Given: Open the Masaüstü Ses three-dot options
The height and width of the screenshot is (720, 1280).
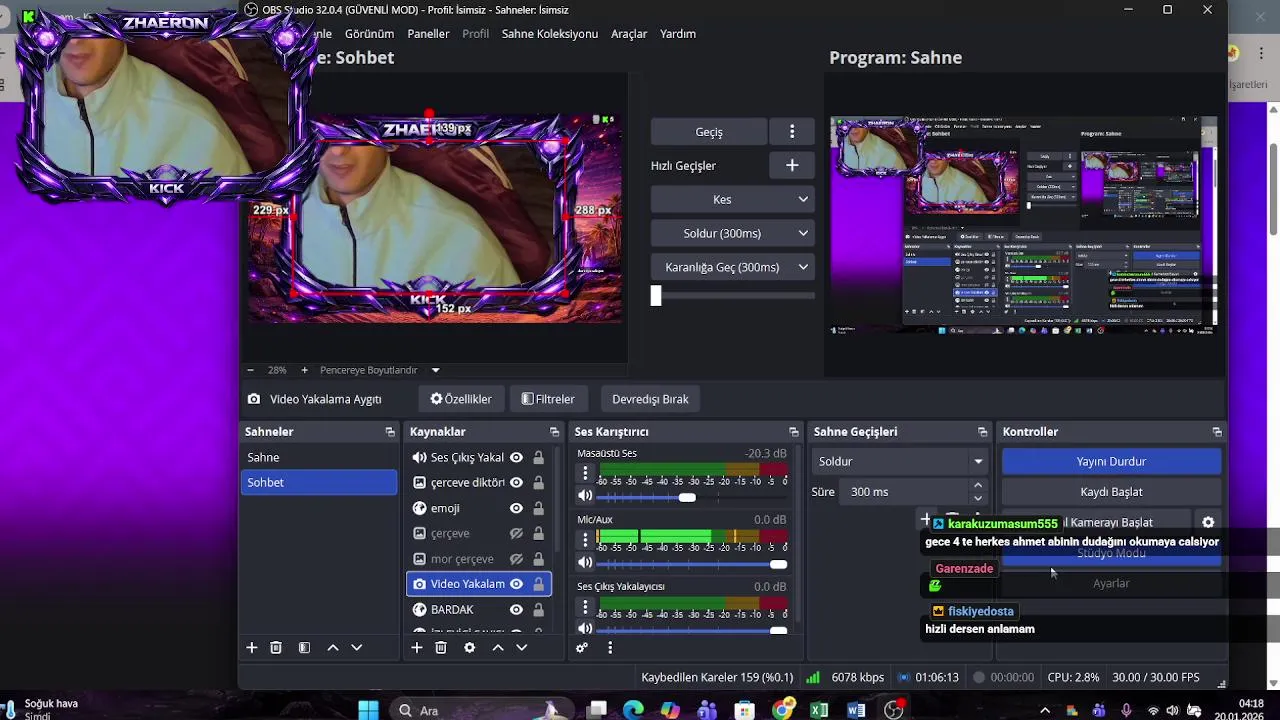Looking at the screenshot, I should pos(586,473).
